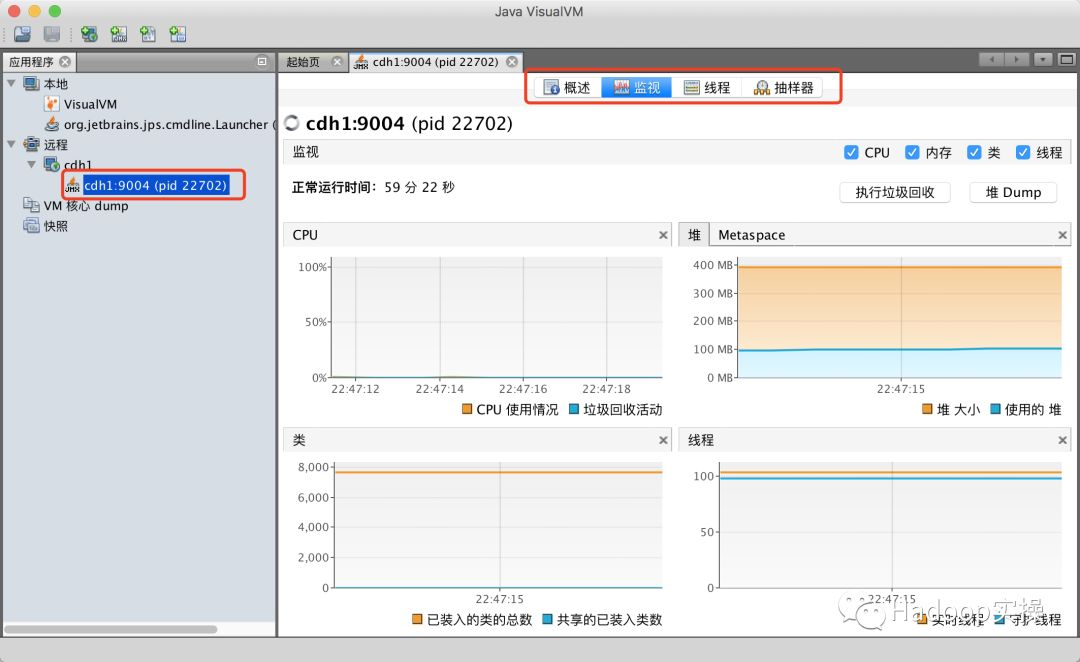Screen dimensions: 1080x662
Task: Click the refresh spinner icon beside cdh1:9004 title
Action: [292, 123]
